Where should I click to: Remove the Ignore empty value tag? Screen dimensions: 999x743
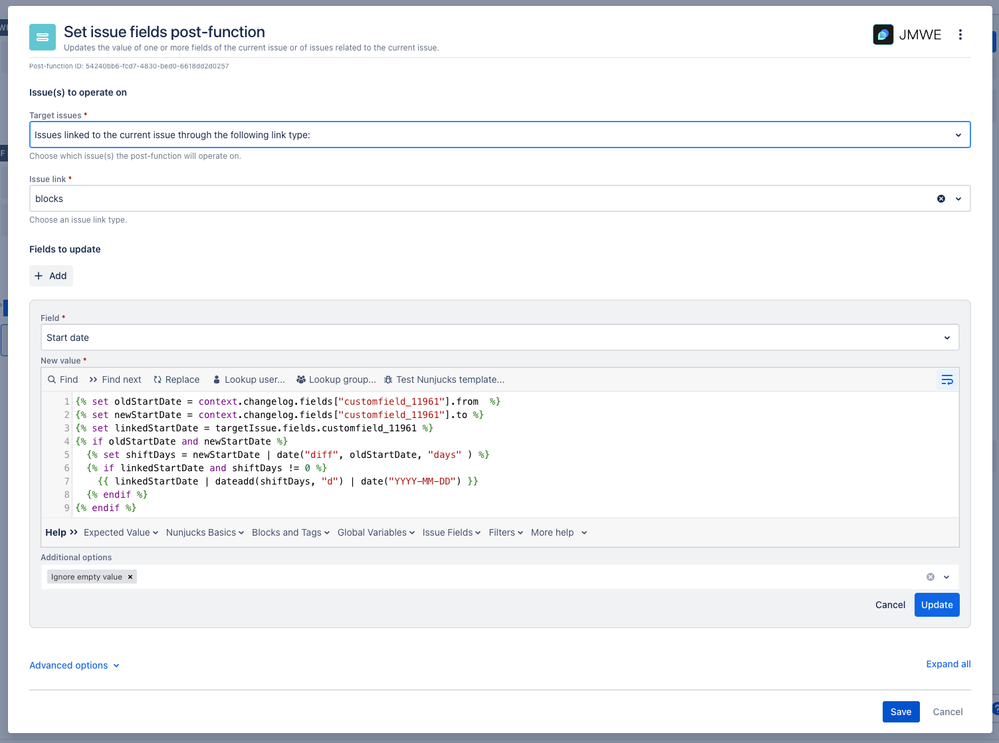point(130,577)
